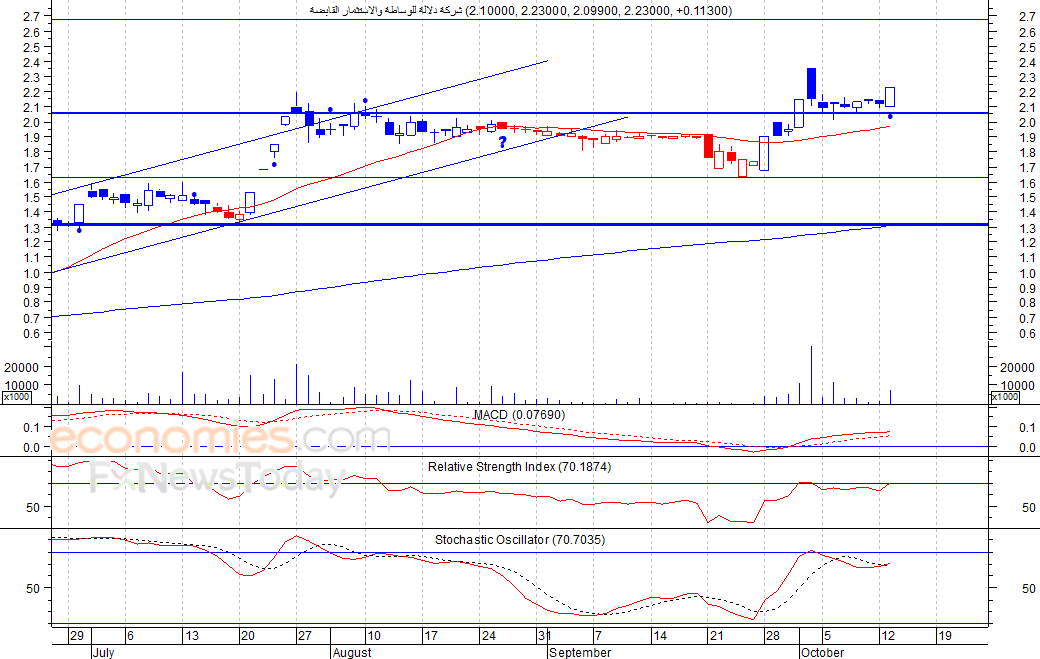Click date label 6 on time axis
1040x659 pixels.
(x=130, y=636)
